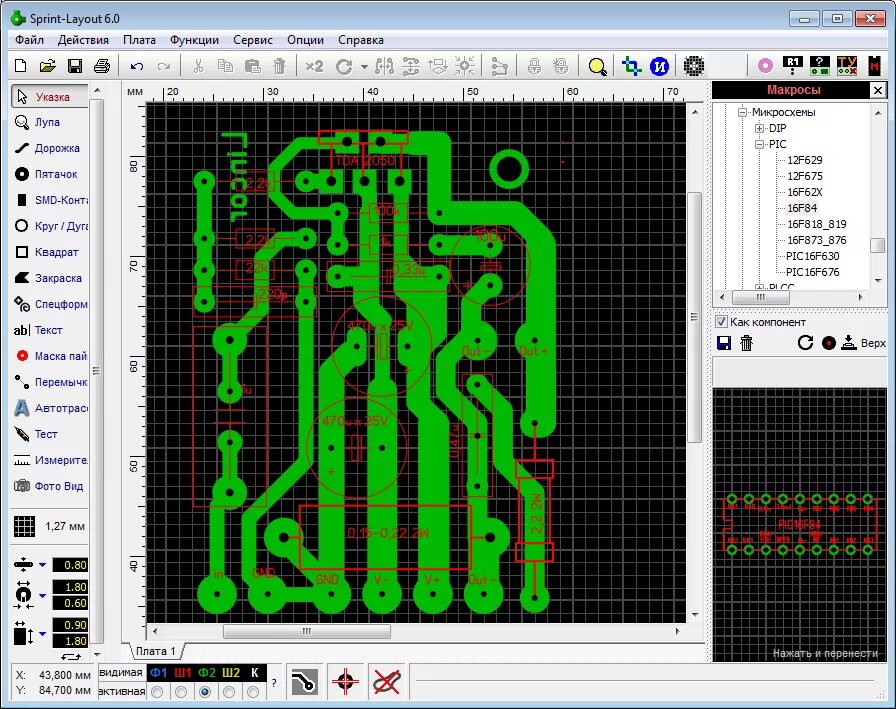Open the Сервис menu
The image size is (896, 709).
click(x=252, y=40)
